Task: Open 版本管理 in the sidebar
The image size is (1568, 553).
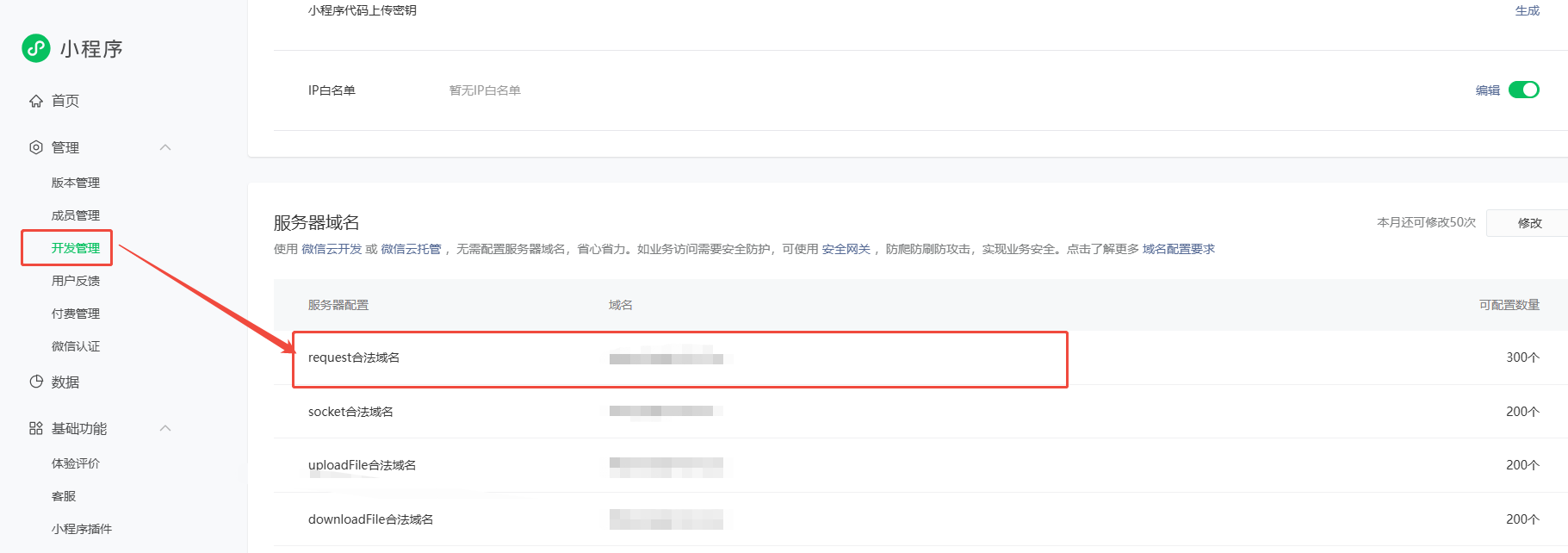Action: click(x=76, y=183)
